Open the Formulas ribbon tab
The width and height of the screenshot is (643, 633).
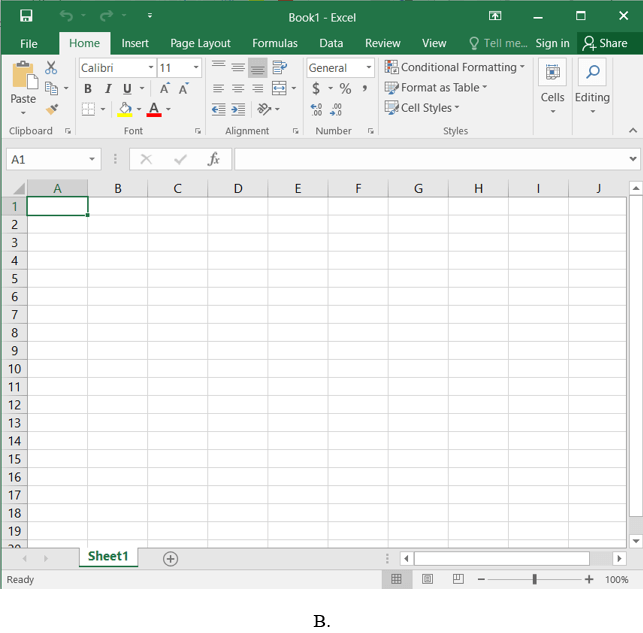(274, 43)
